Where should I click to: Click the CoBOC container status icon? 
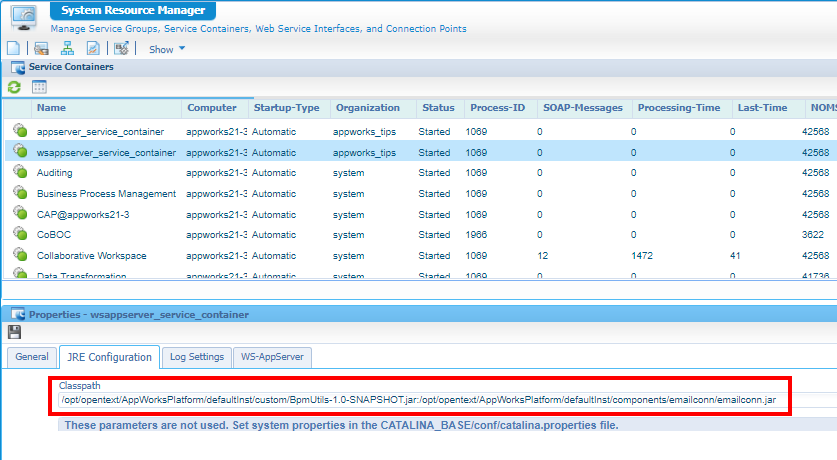coord(19,235)
